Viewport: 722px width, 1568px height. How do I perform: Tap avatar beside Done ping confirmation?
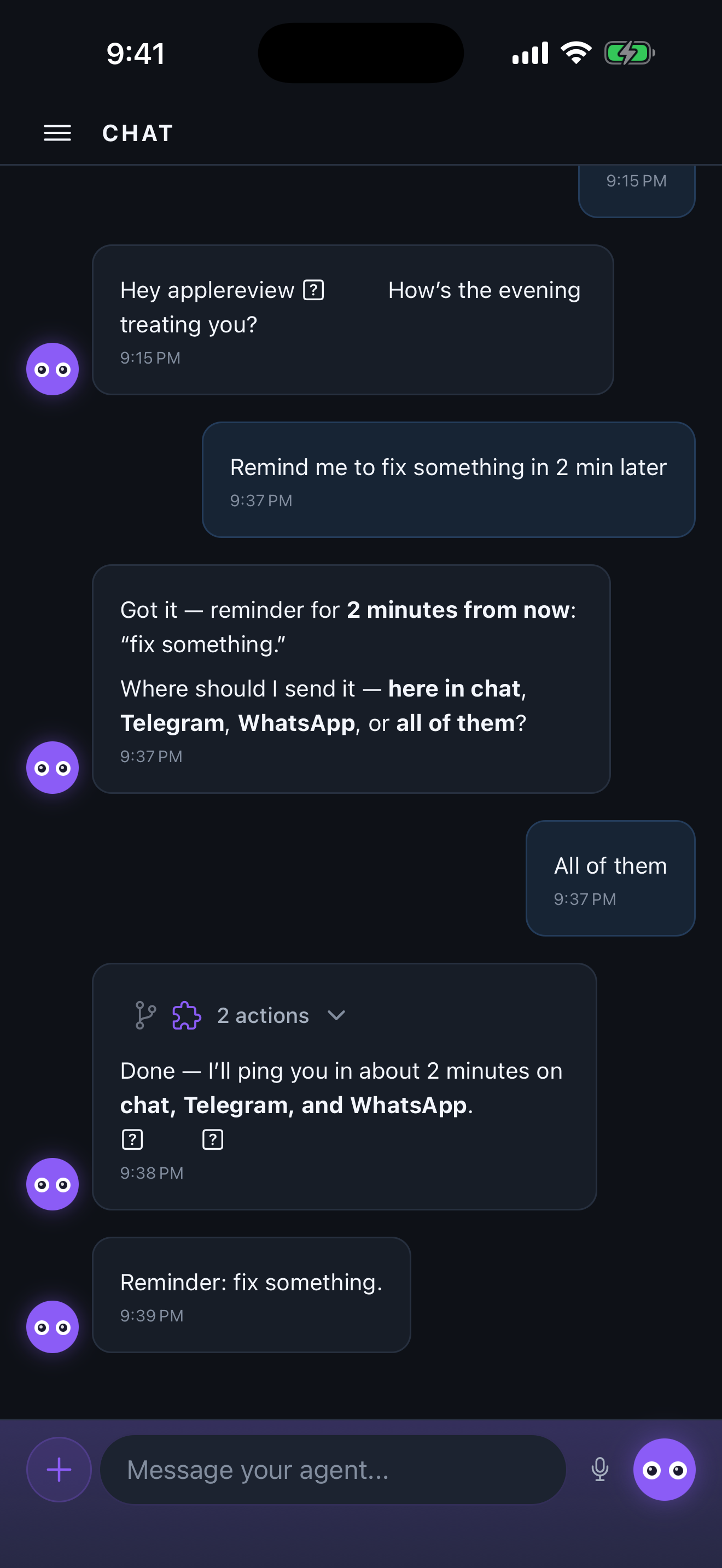click(53, 1184)
